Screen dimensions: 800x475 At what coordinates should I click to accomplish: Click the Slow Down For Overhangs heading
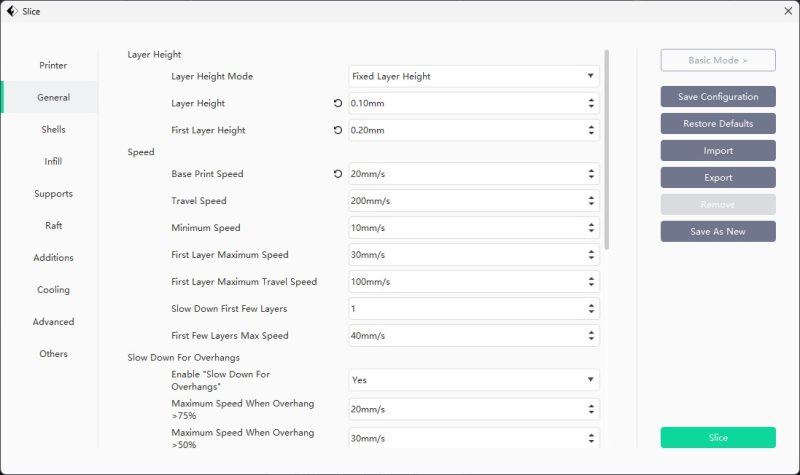coord(184,358)
